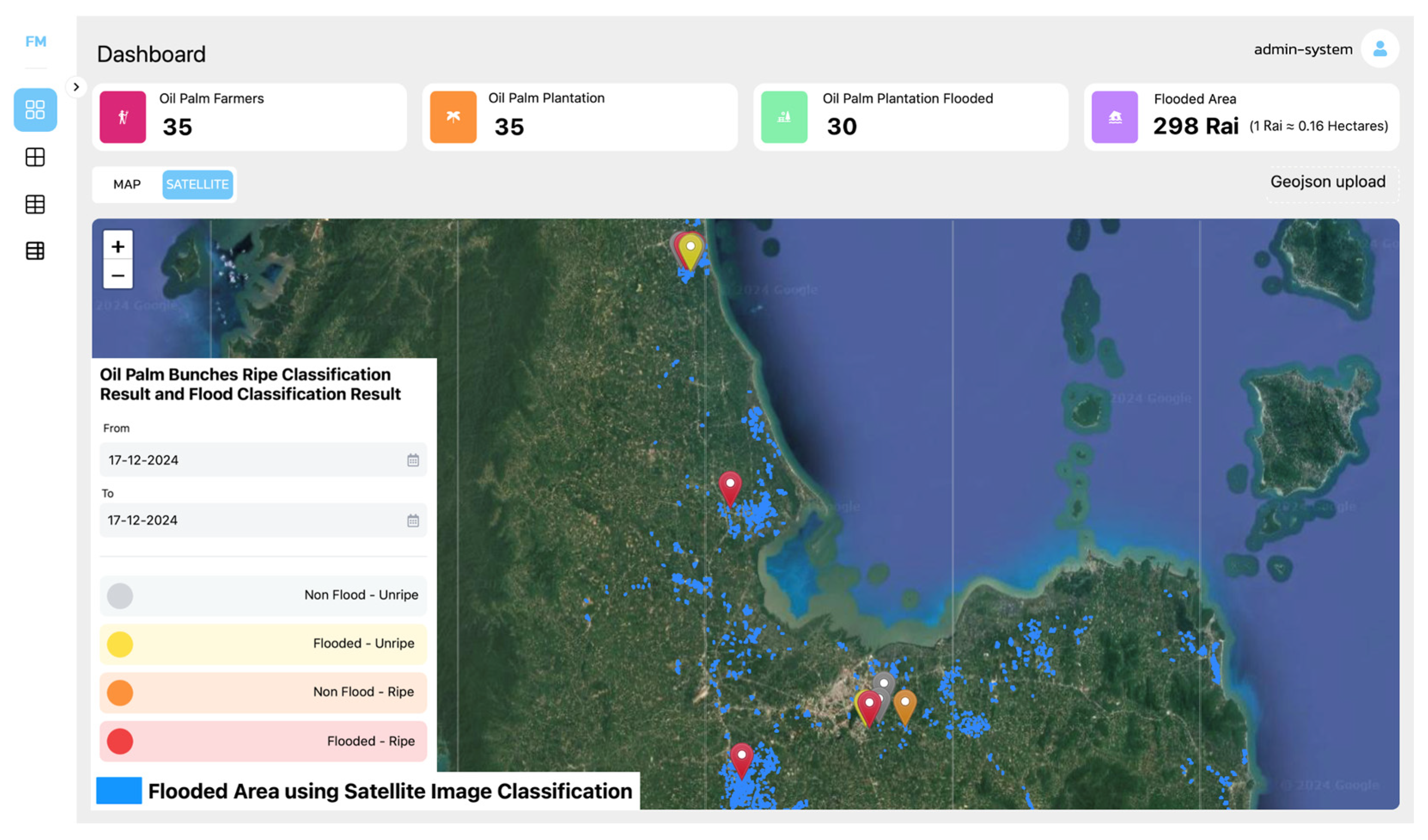Click the pink Oil Palm Farmers icon
Viewport: 1428px width, 840px height.
(123, 117)
